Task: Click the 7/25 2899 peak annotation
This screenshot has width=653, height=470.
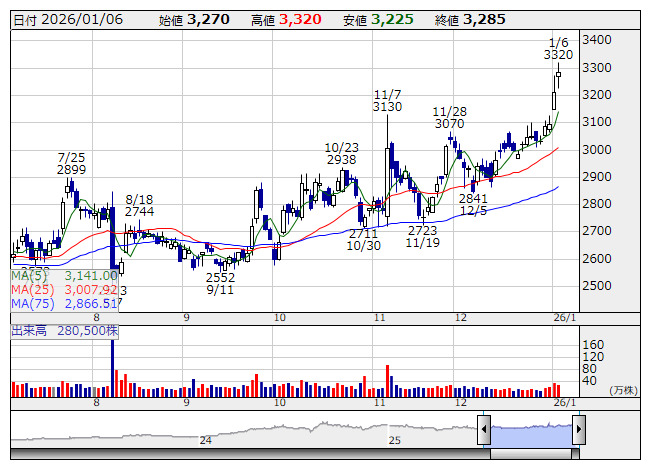Action: point(72,164)
